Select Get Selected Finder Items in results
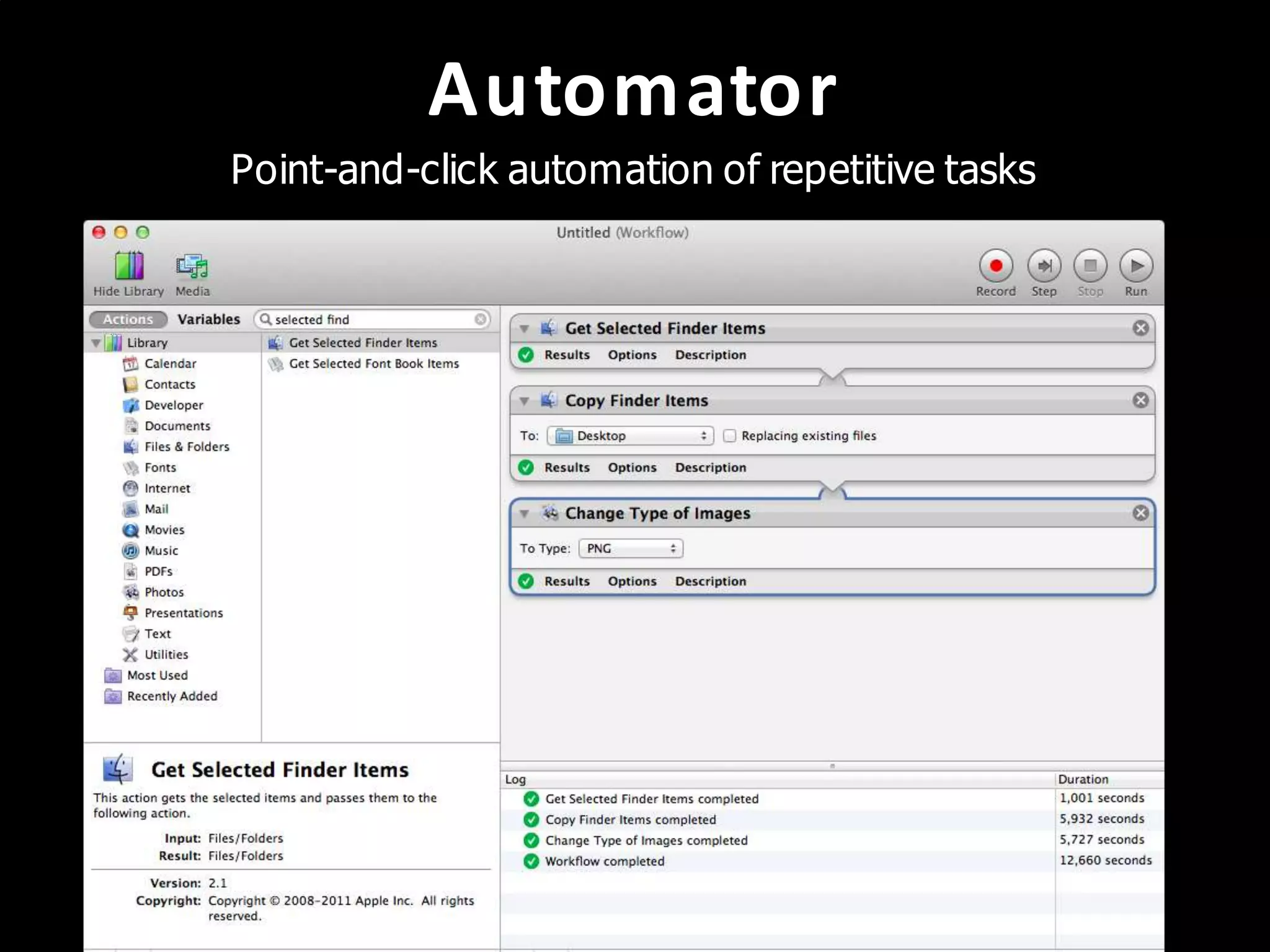1270x952 pixels. click(380, 343)
